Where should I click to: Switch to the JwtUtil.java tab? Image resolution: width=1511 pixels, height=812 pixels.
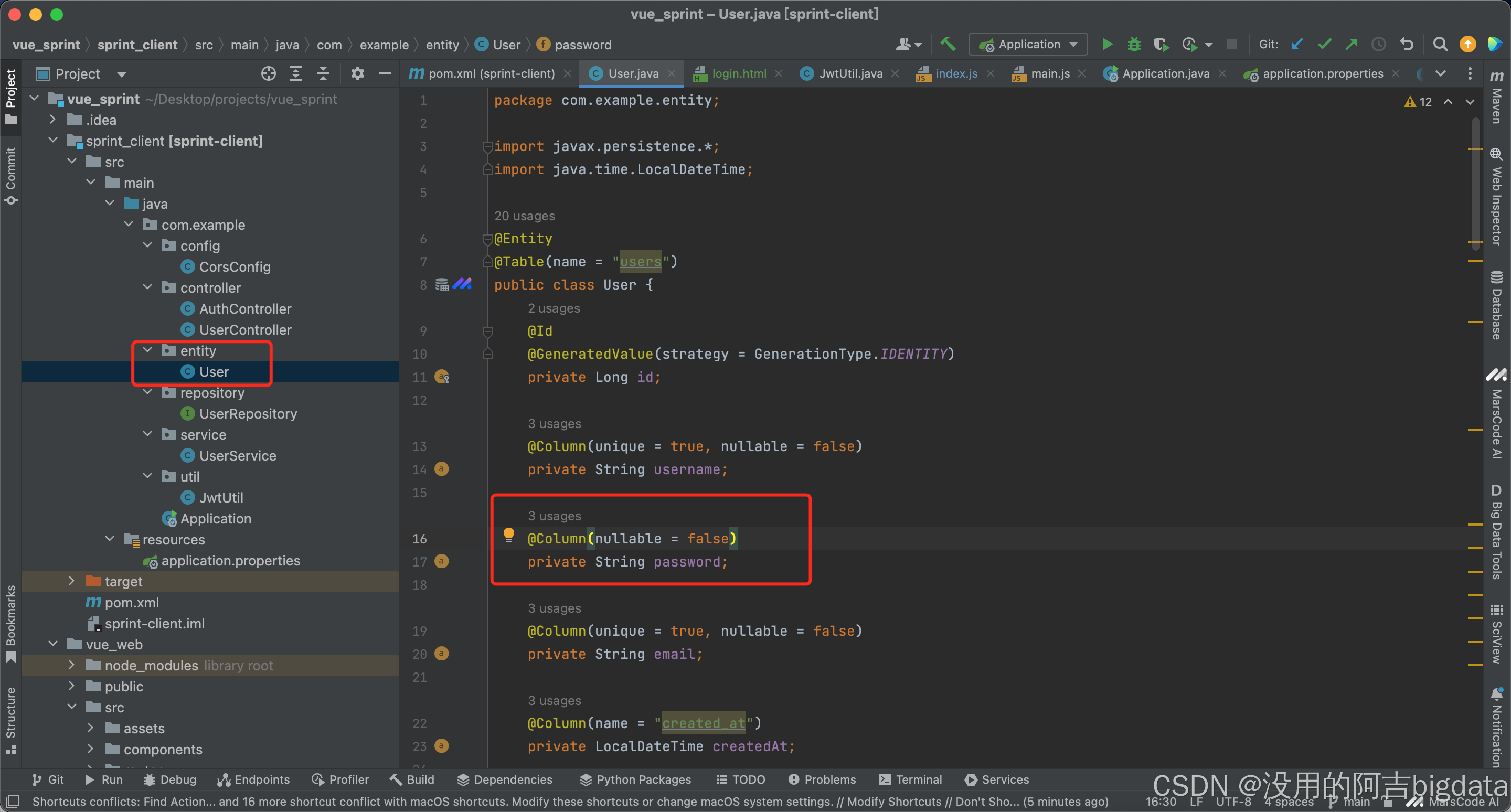(x=850, y=74)
